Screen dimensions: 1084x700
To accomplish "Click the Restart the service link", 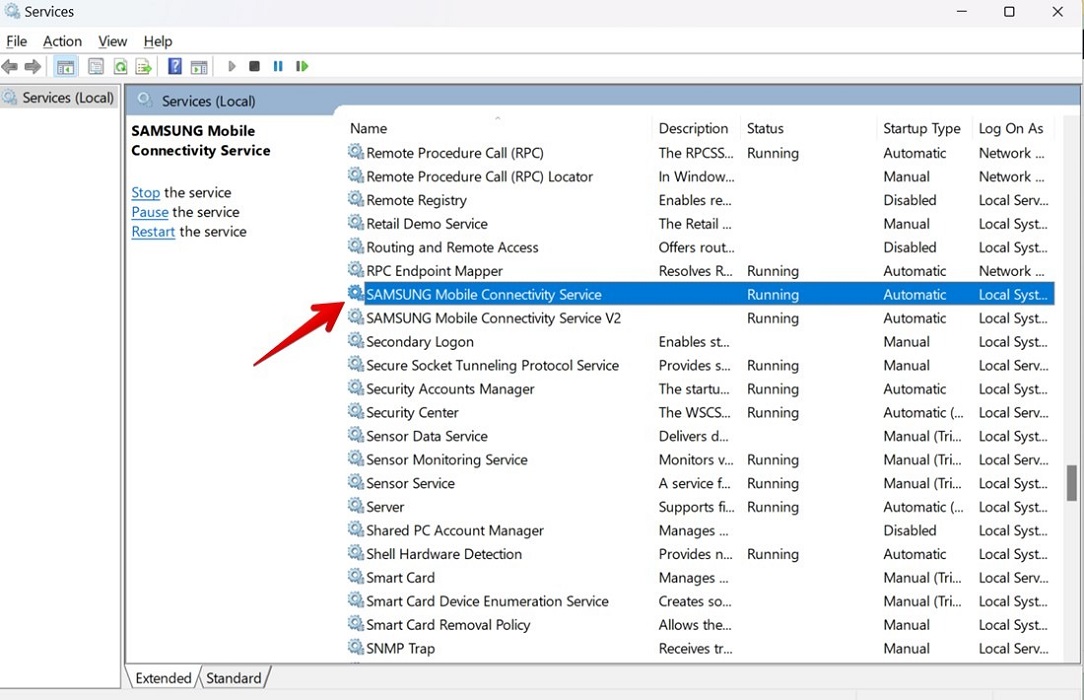I will click(152, 231).
